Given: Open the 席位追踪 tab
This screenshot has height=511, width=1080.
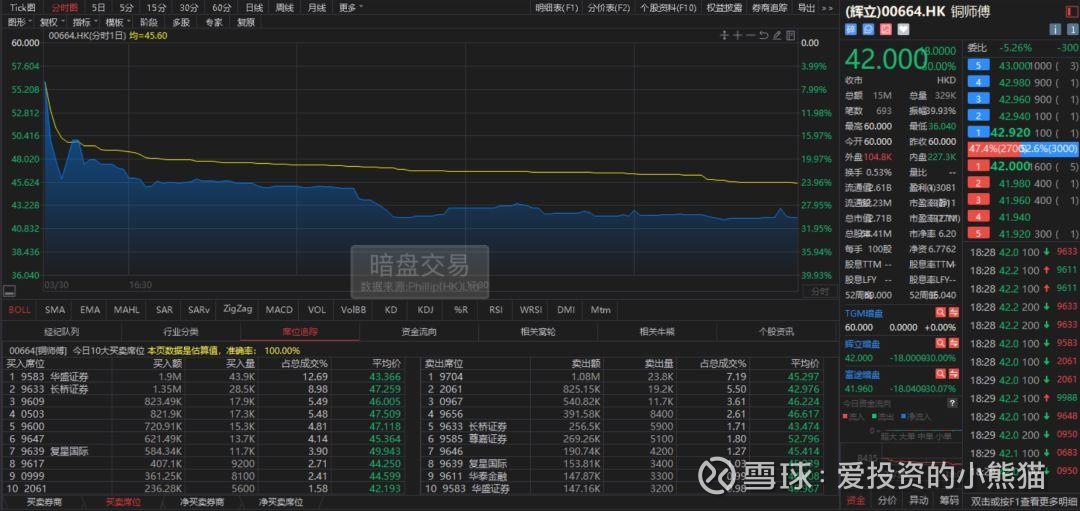Looking at the screenshot, I should [300, 331].
